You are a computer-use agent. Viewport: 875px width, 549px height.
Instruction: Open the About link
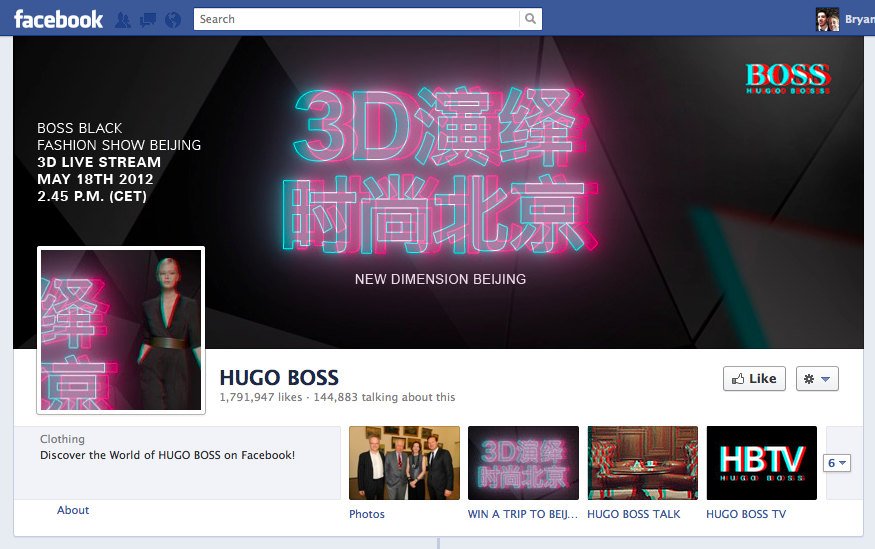tap(73, 510)
